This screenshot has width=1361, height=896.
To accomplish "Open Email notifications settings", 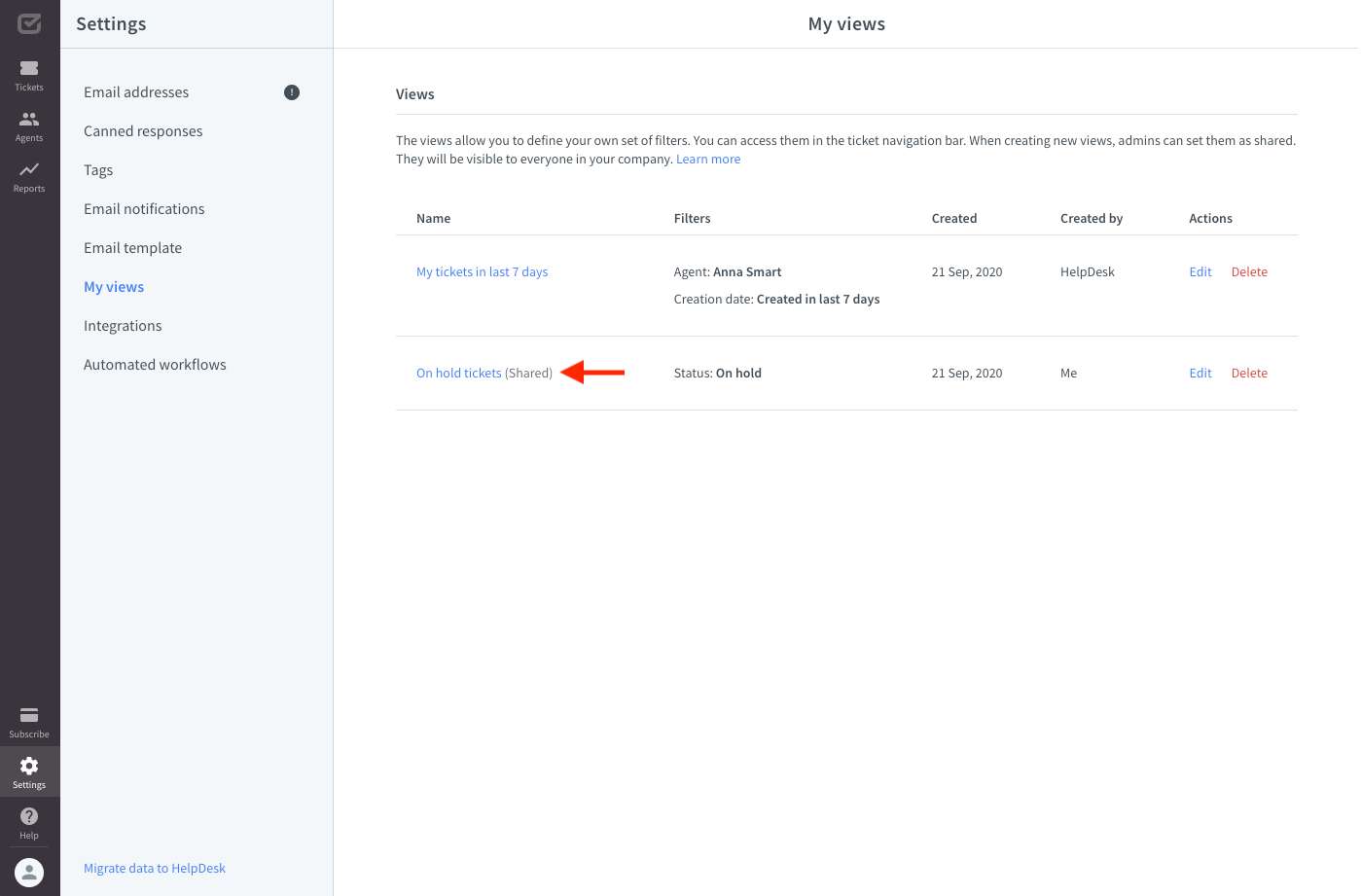I will tap(144, 208).
